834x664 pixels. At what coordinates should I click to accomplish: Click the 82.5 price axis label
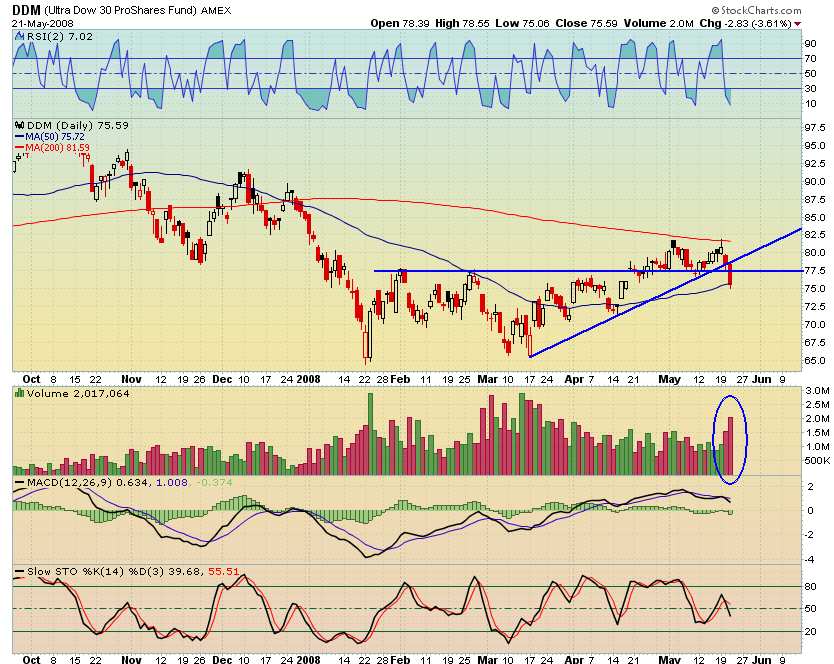[815, 235]
